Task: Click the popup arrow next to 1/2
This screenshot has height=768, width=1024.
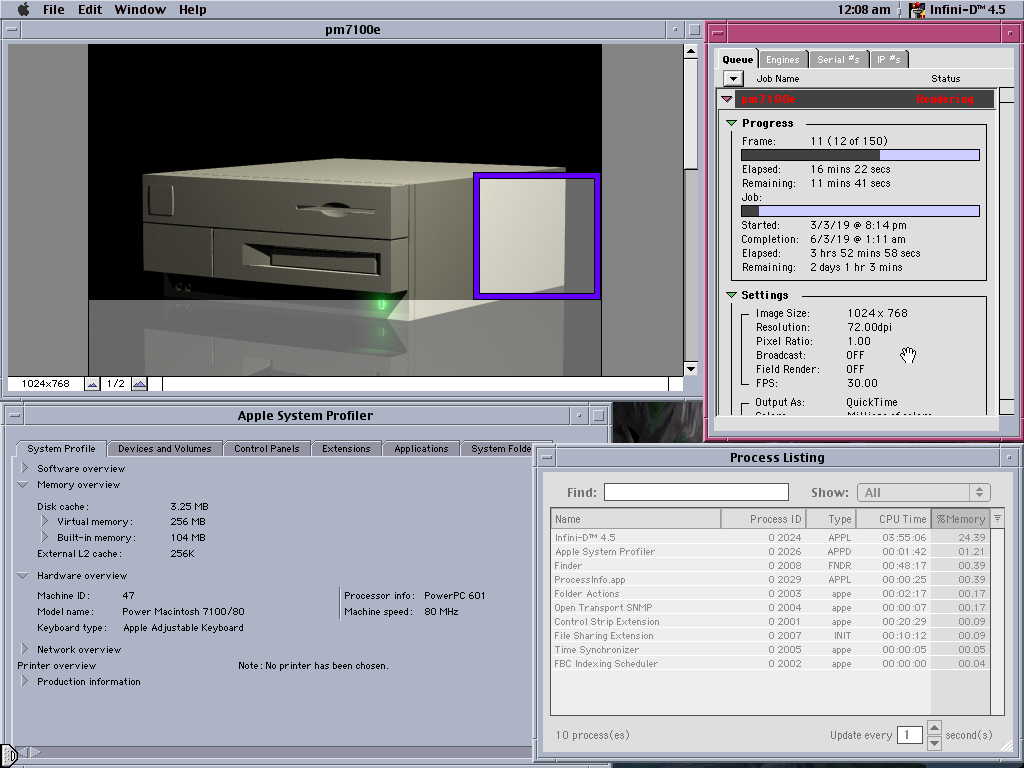Action: pos(139,384)
